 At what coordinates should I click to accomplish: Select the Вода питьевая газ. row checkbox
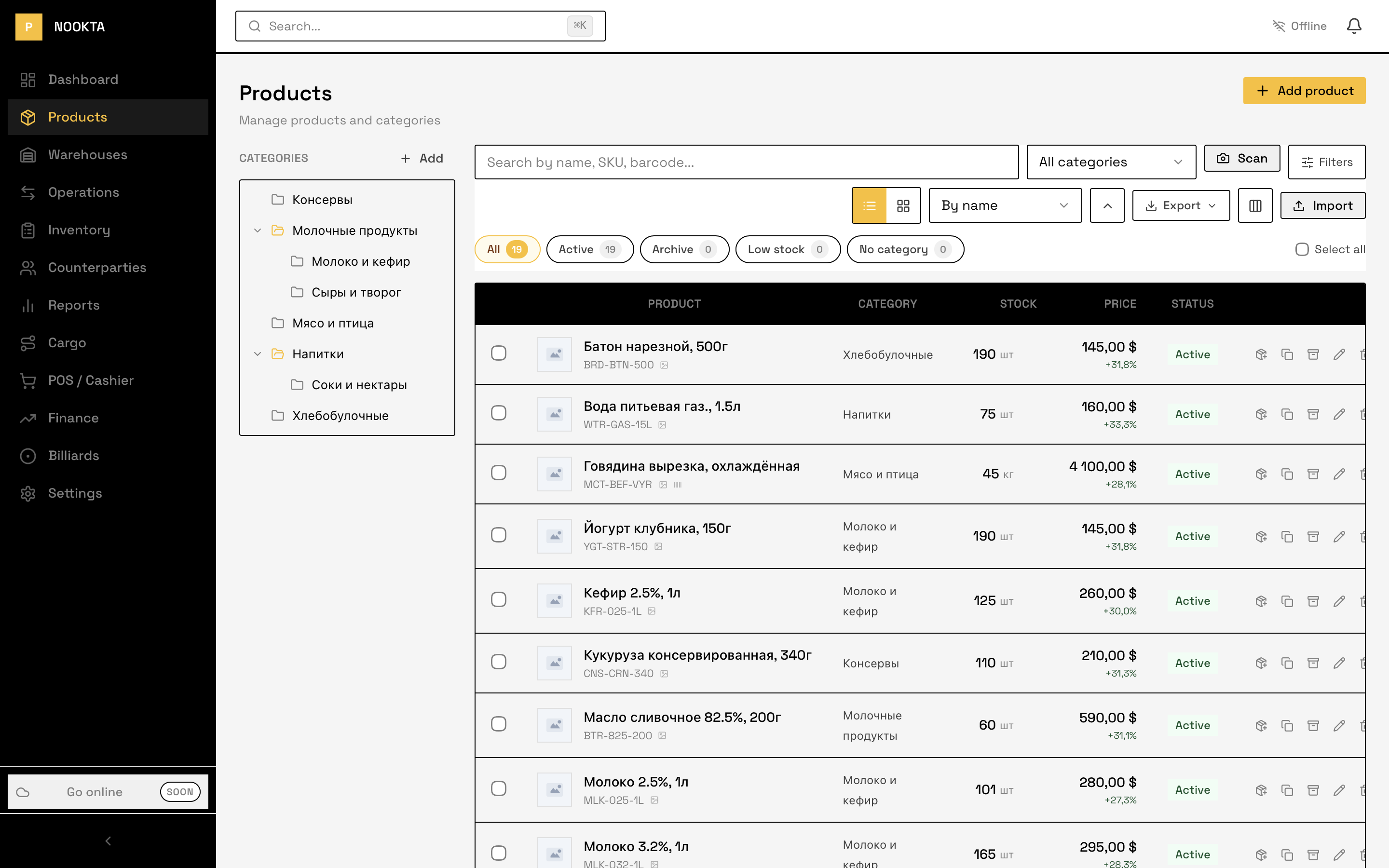pyautogui.click(x=499, y=413)
